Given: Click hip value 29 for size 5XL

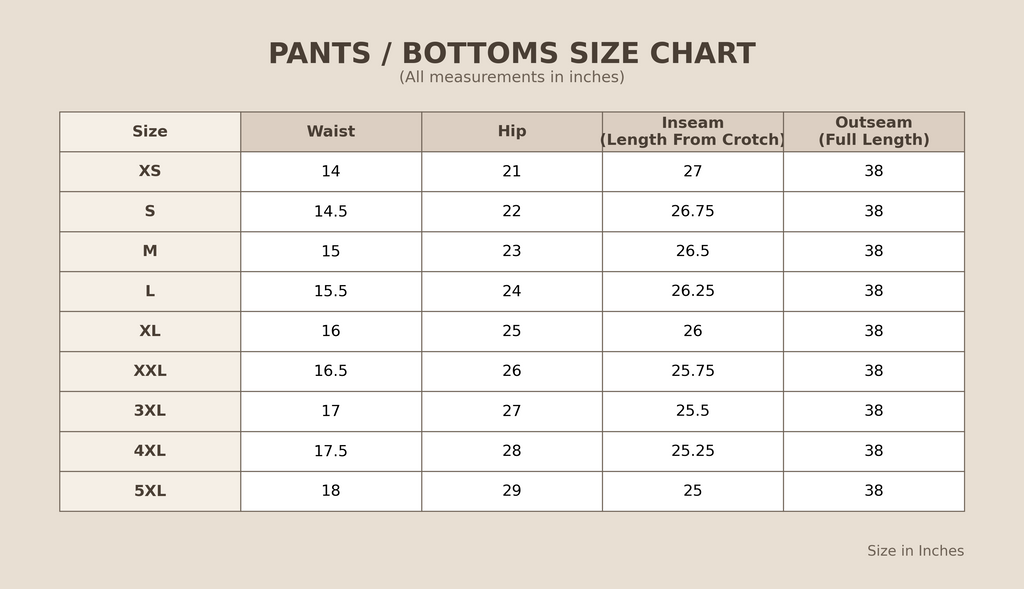Looking at the screenshot, I should (512, 491).
